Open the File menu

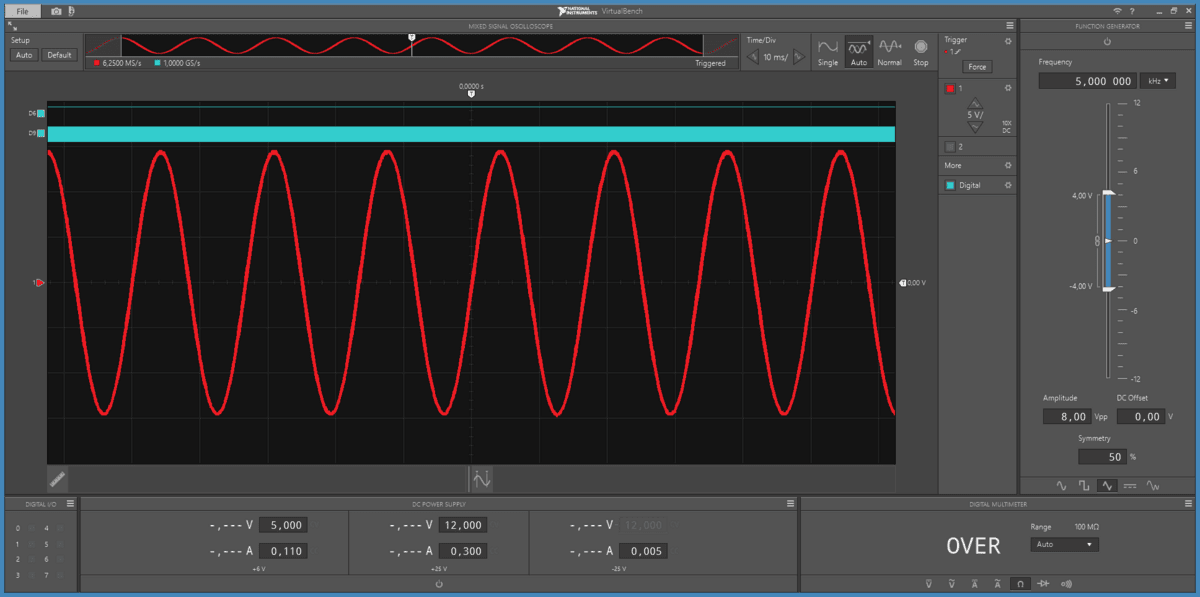(x=22, y=11)
